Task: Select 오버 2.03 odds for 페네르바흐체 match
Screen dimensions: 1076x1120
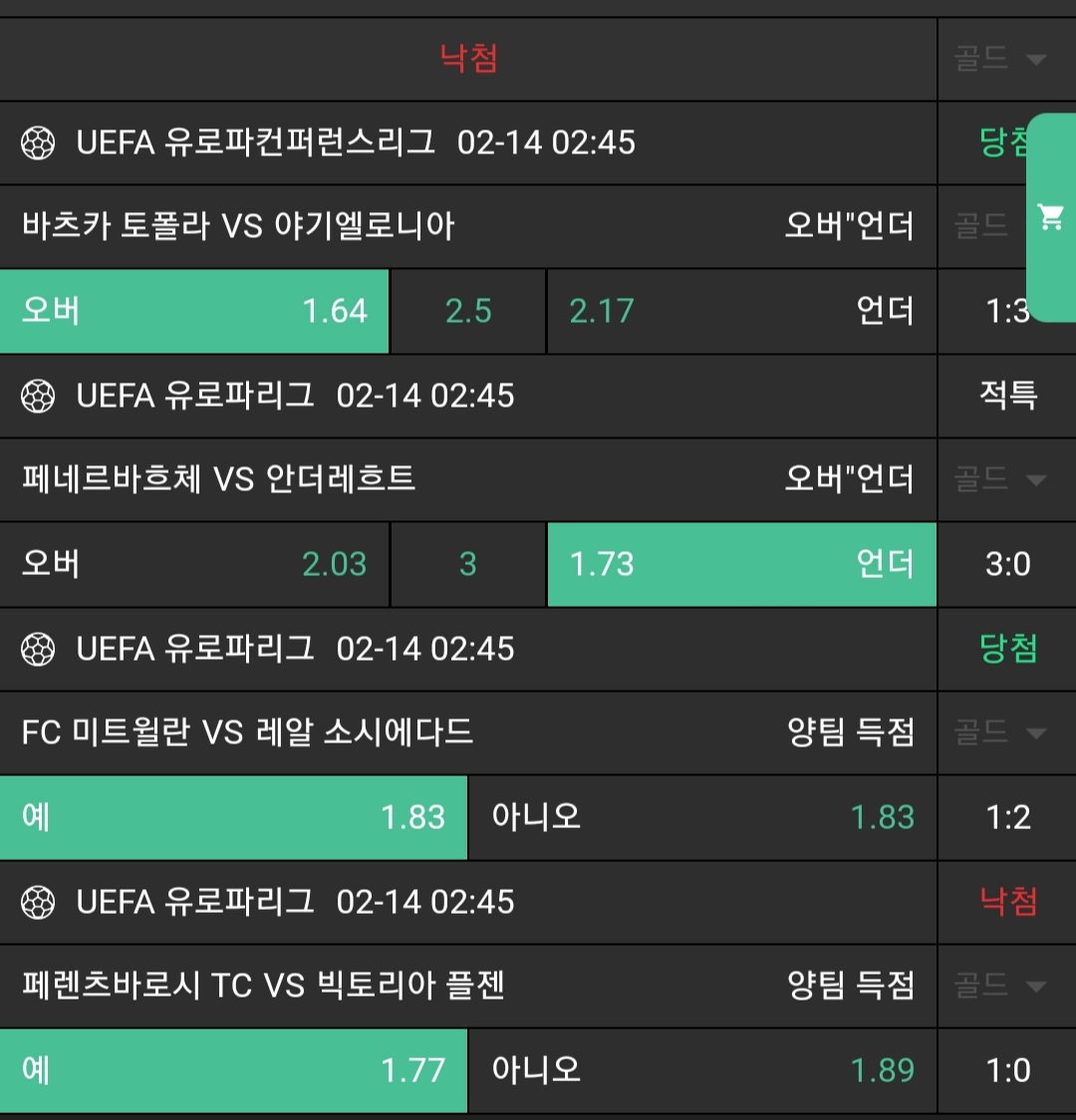Action: (x=194, y=564)
